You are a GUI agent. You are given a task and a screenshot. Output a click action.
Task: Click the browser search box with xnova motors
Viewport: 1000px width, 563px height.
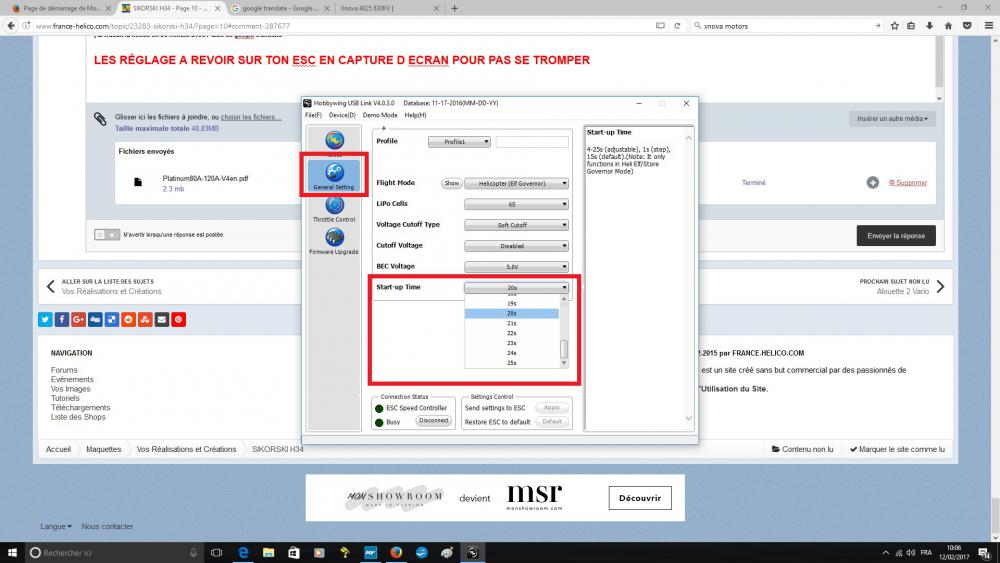point(788,26)
